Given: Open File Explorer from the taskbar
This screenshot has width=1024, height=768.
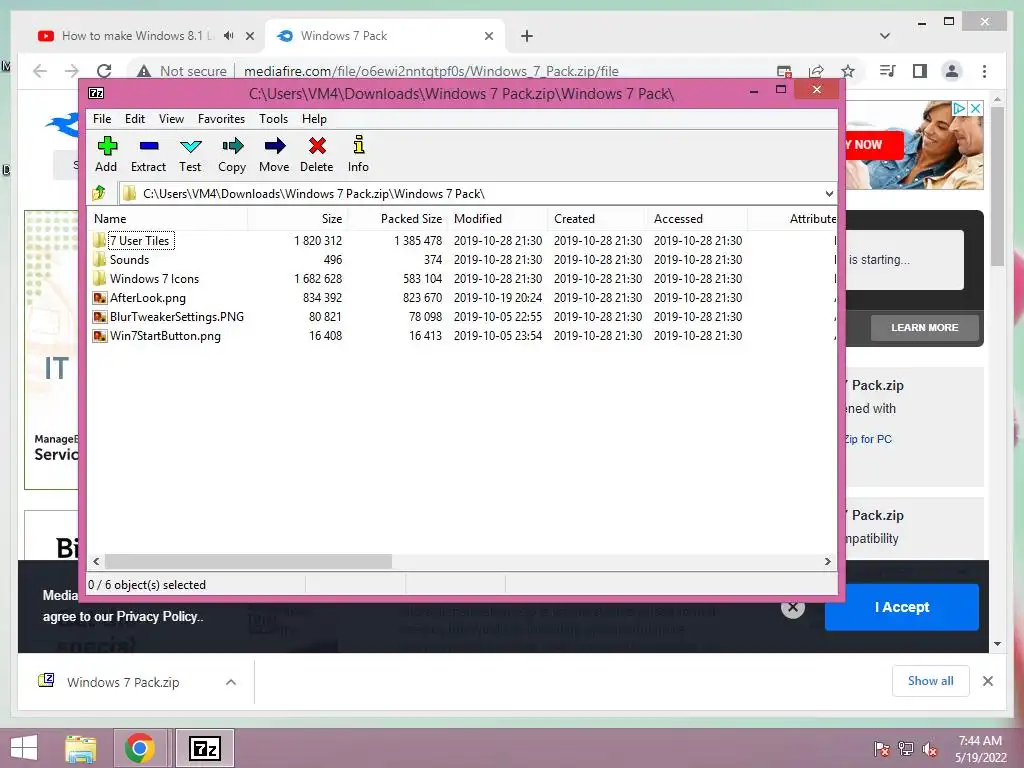Looking at the screenshot, I should click(81, 748).
